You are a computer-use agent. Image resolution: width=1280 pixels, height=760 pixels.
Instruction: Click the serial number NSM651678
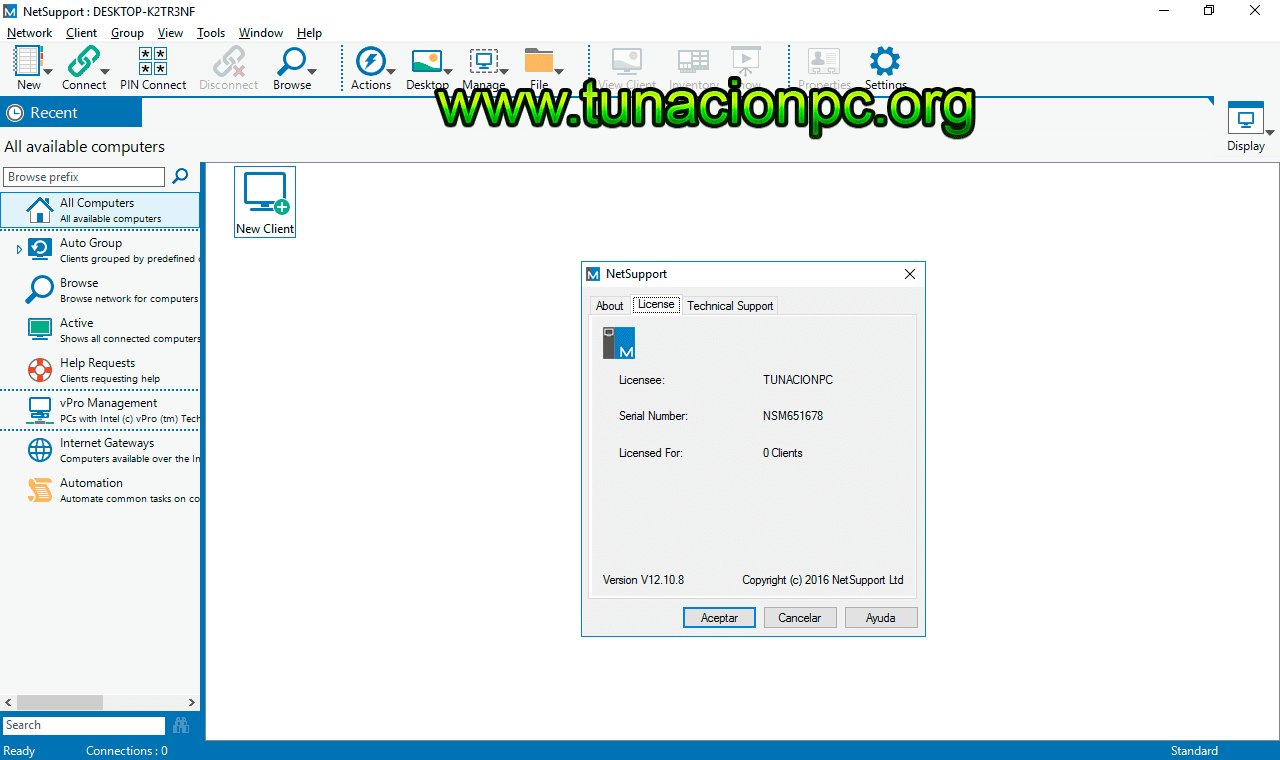(793, 416)
